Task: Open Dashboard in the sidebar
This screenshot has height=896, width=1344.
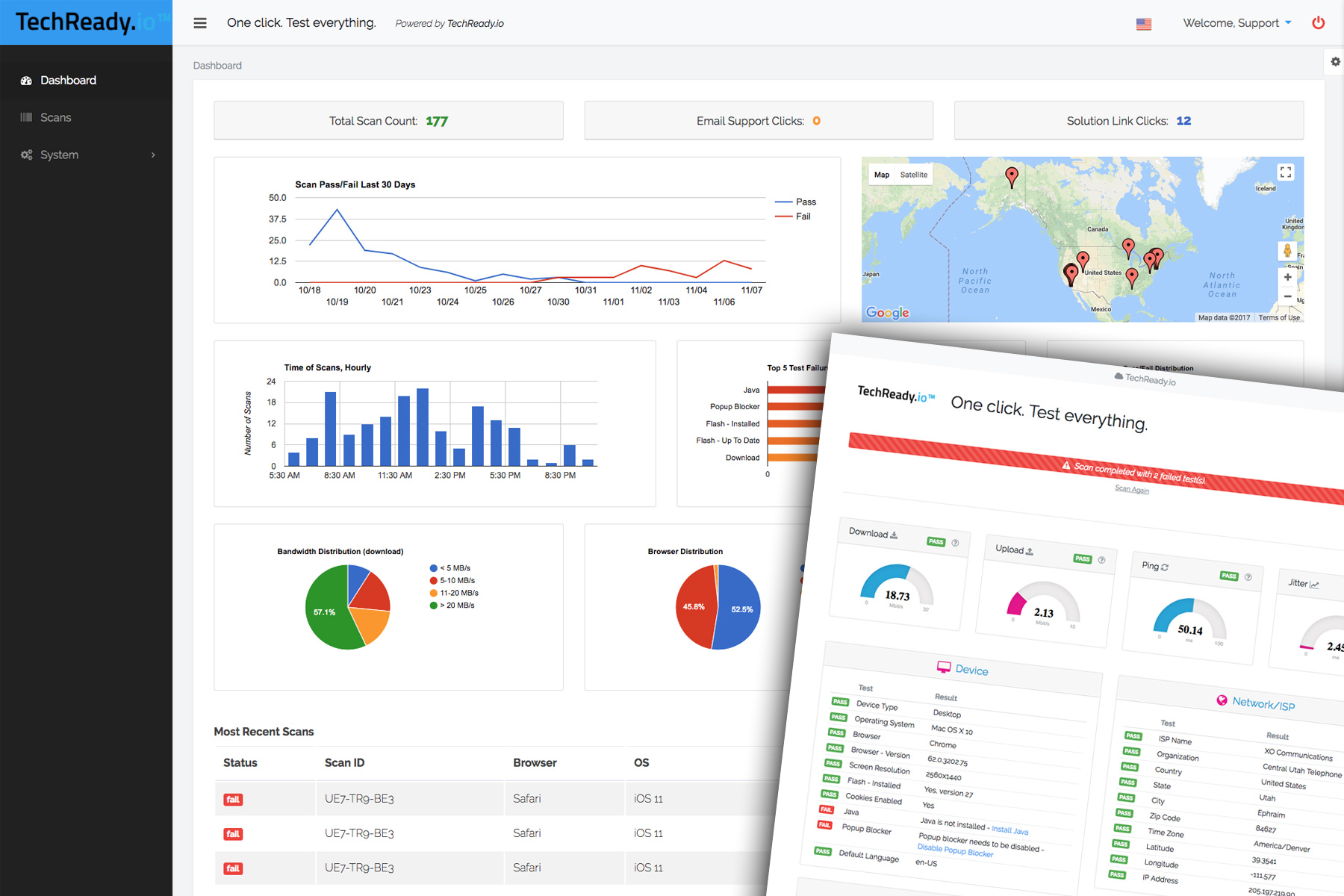Action: point(86,80)
